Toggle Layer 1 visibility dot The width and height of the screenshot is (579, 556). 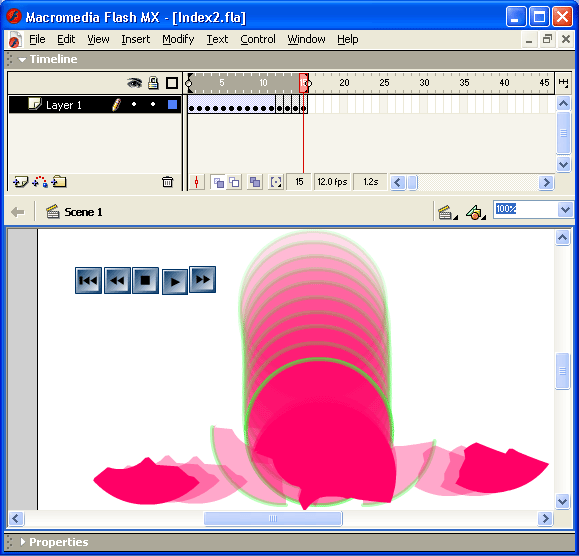(x=134, y=104)
